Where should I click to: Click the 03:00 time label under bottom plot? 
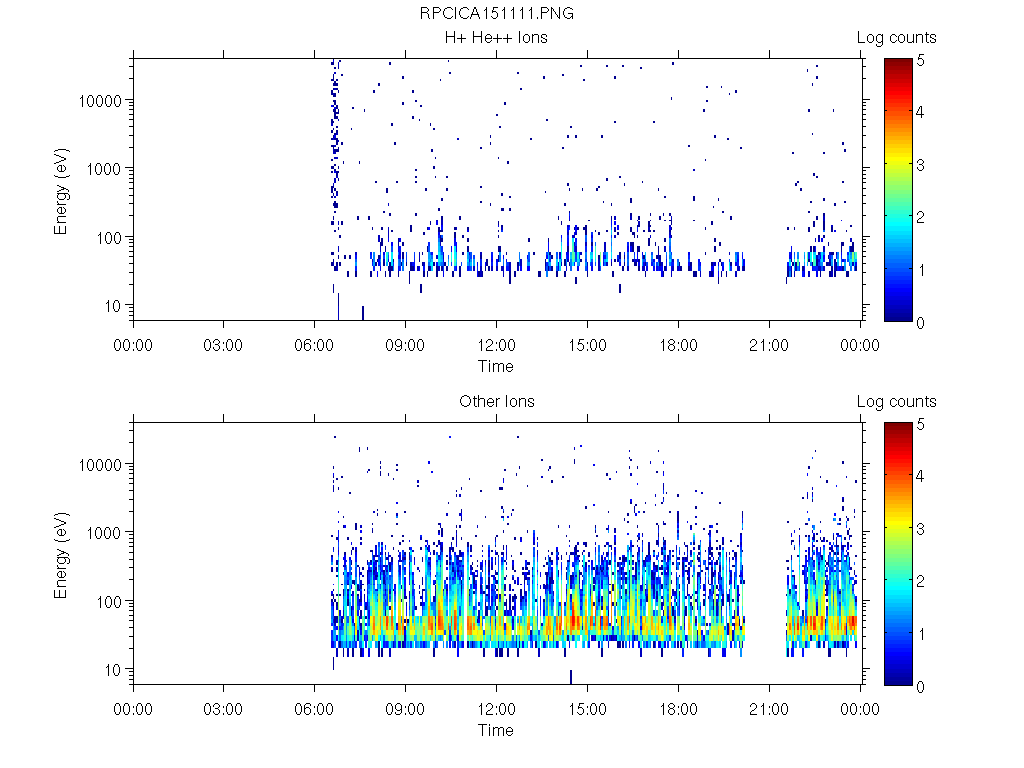223,709
